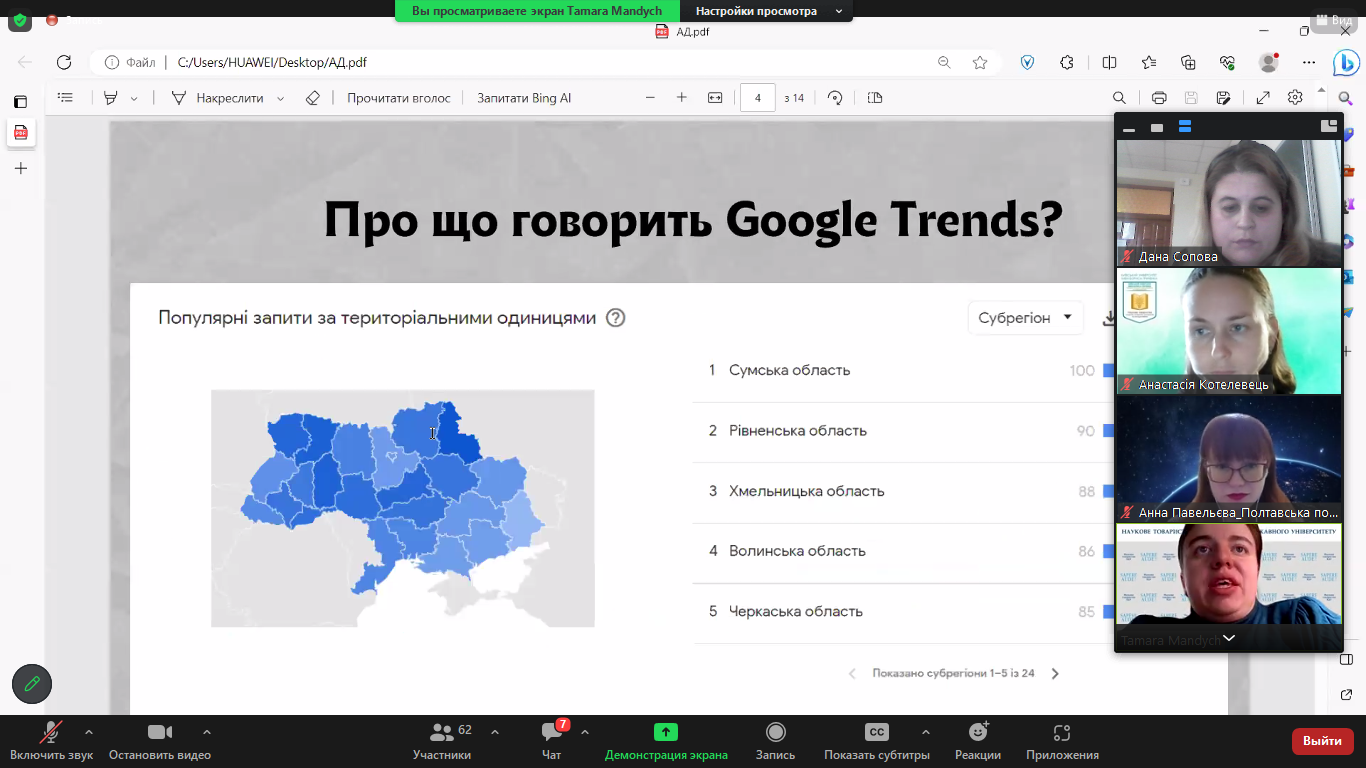Go to next page of subregions
Image resolution: width=1366 pixels, height=768 pixels.
point(1055,674)
